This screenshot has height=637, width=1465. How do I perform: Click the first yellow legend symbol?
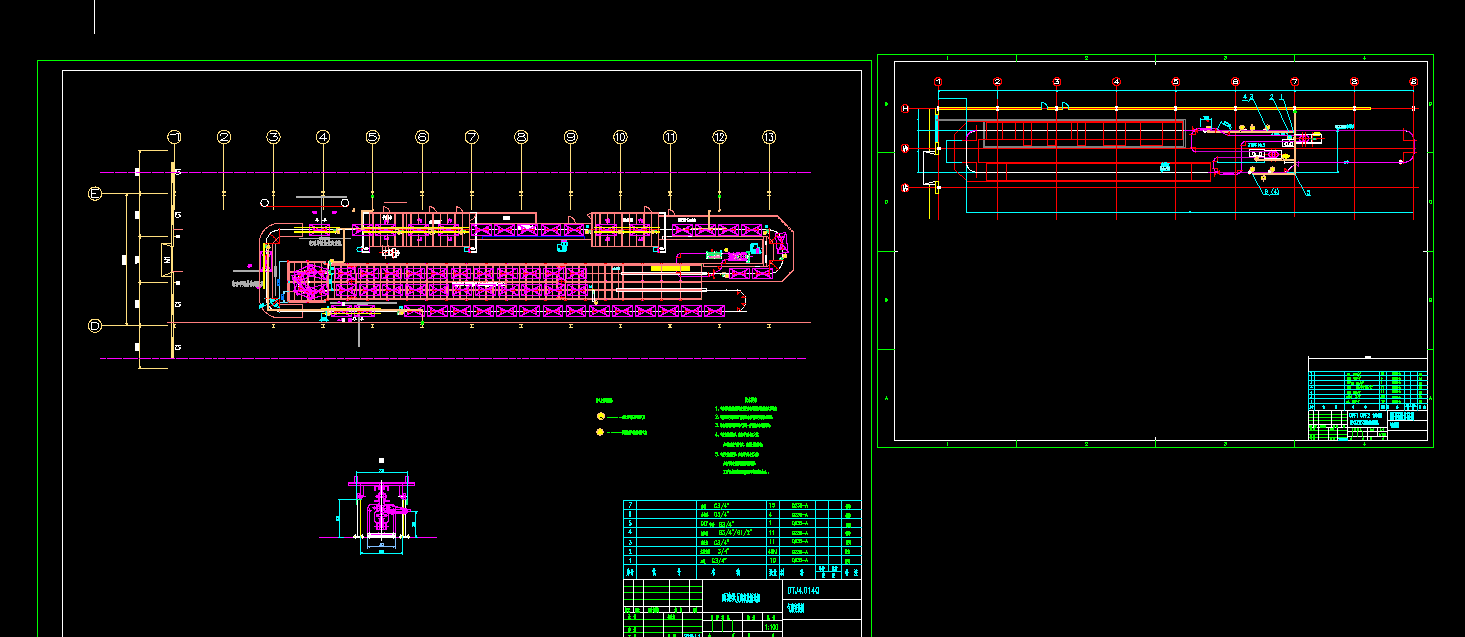pos(600,416)
